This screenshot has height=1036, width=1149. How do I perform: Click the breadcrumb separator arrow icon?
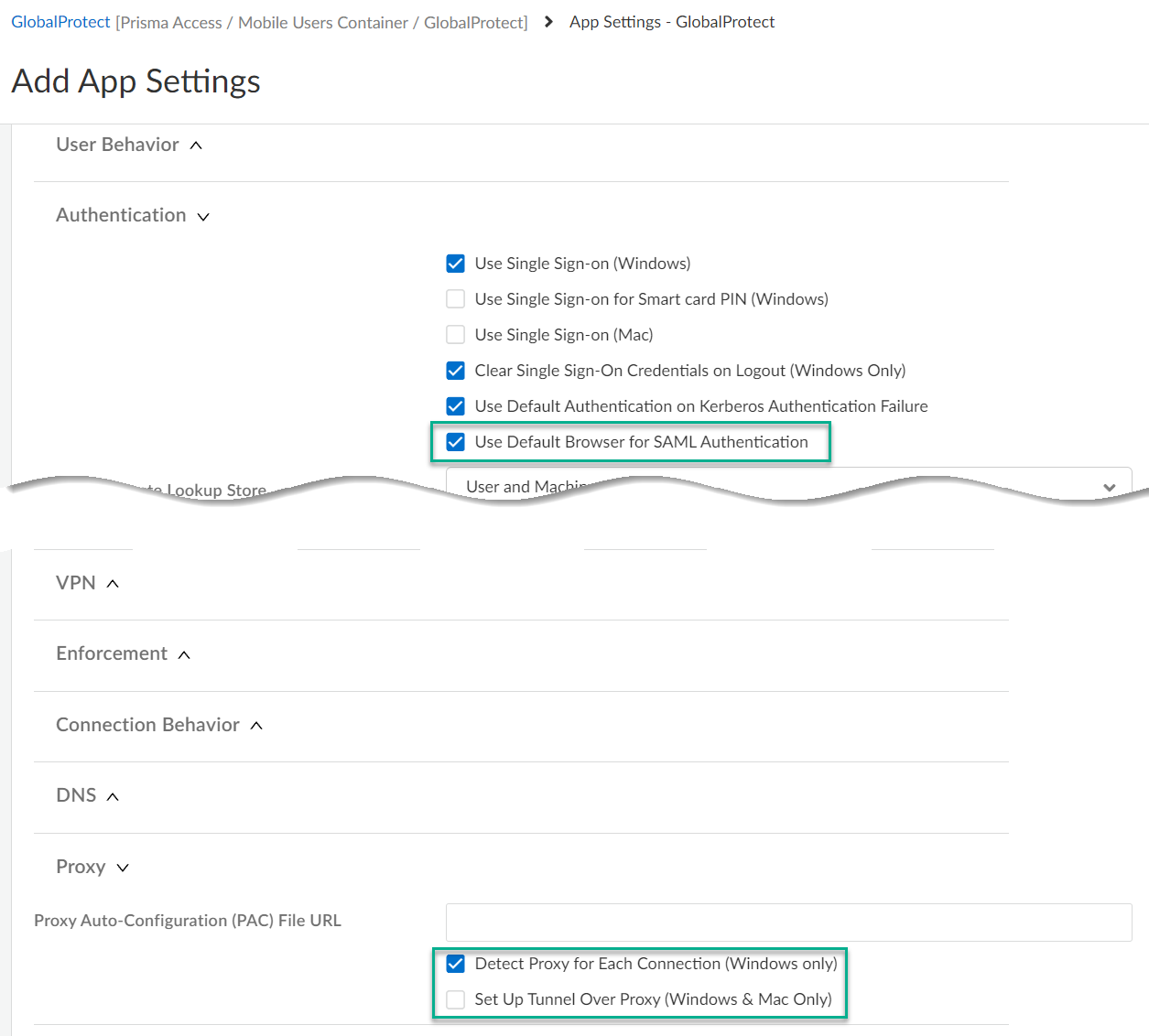click(x=548, y=22)
